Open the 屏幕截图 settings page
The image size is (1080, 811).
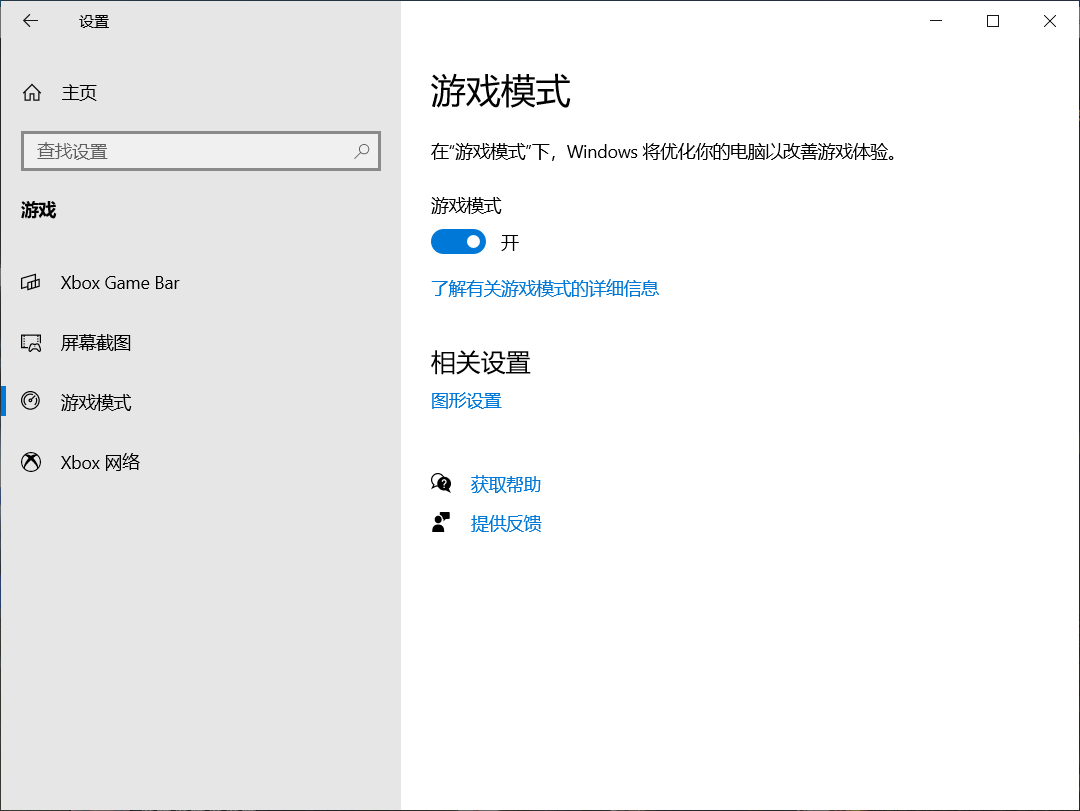click(96, 342)
